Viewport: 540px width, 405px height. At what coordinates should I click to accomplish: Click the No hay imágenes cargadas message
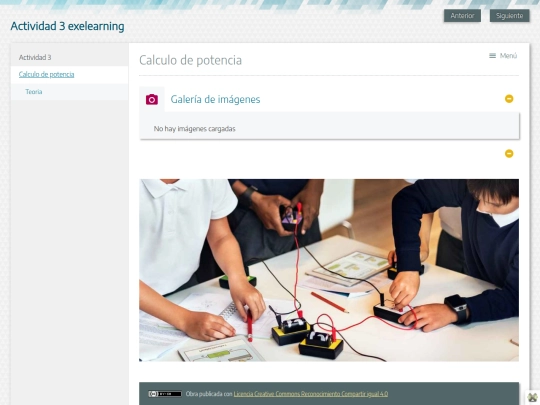195,129
